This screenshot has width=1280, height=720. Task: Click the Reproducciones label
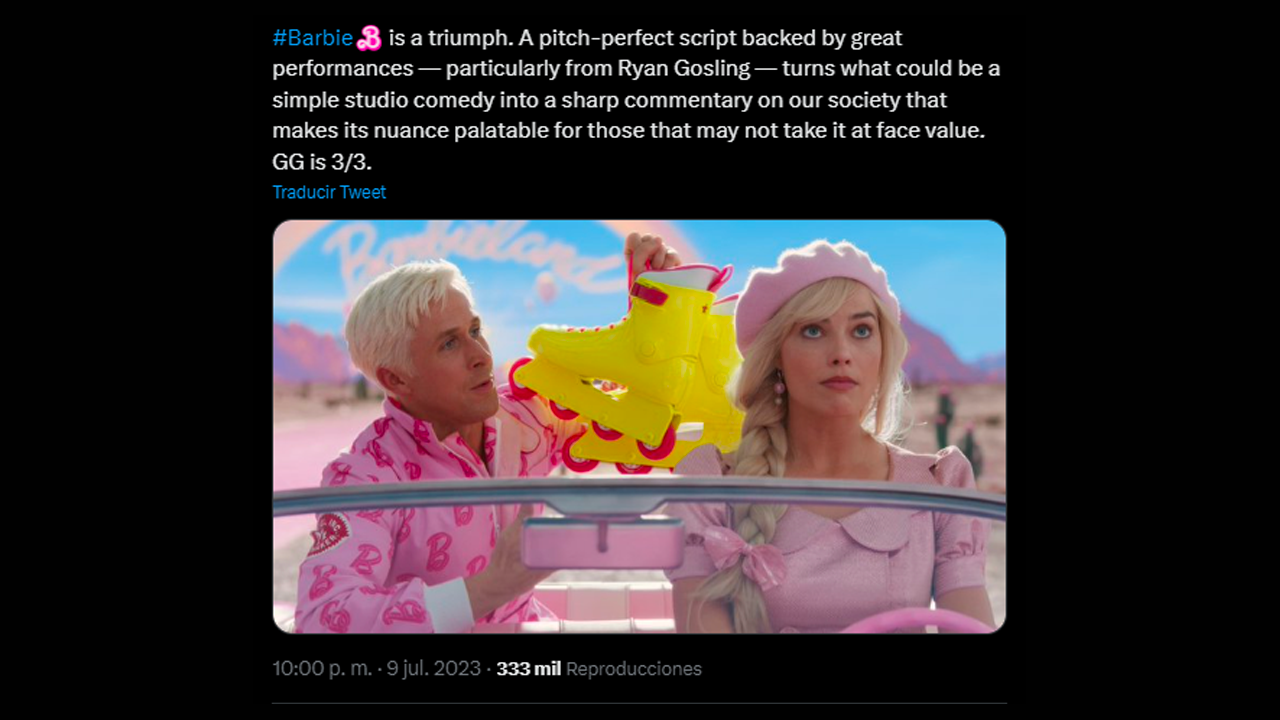(634, 669)
